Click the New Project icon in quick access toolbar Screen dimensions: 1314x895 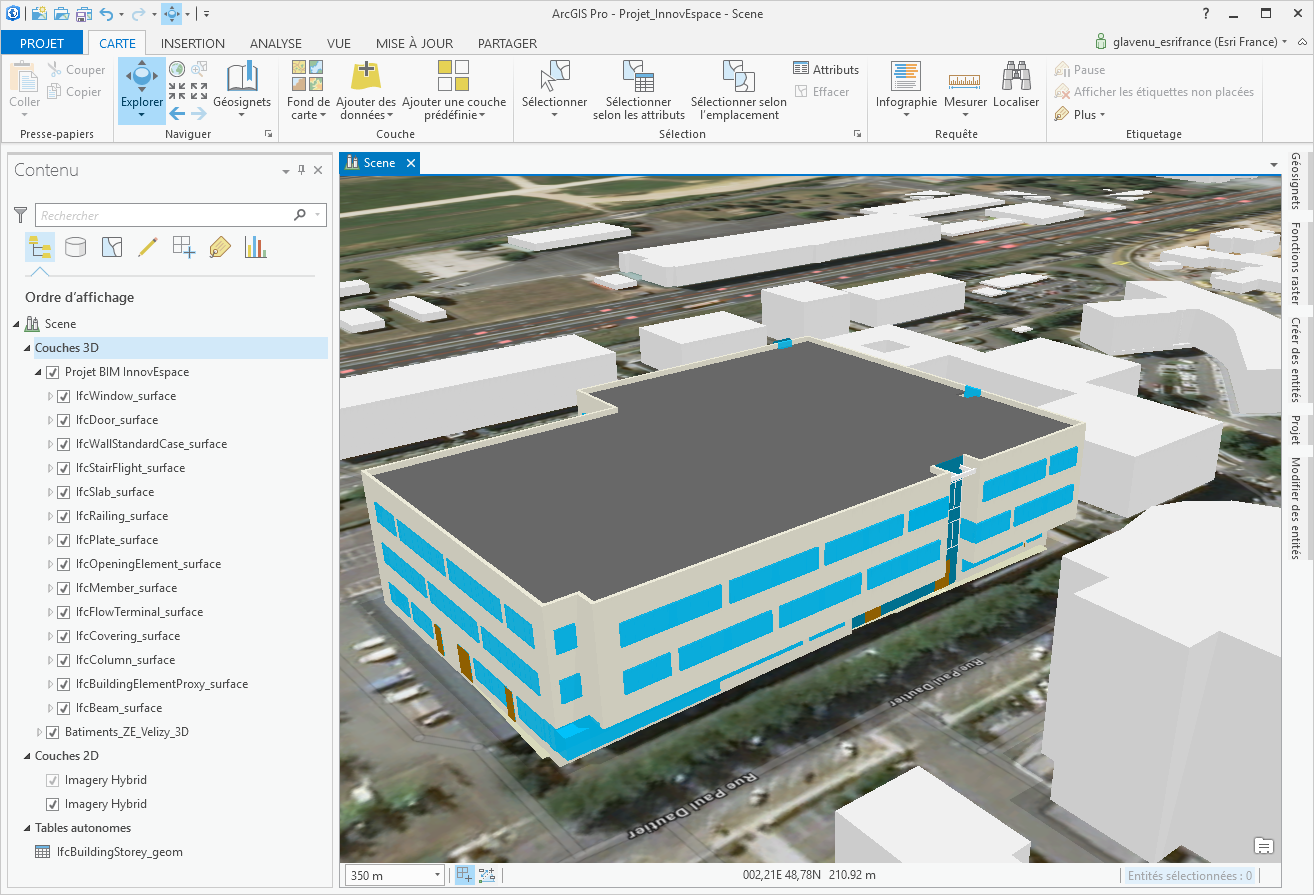(38, 14)
